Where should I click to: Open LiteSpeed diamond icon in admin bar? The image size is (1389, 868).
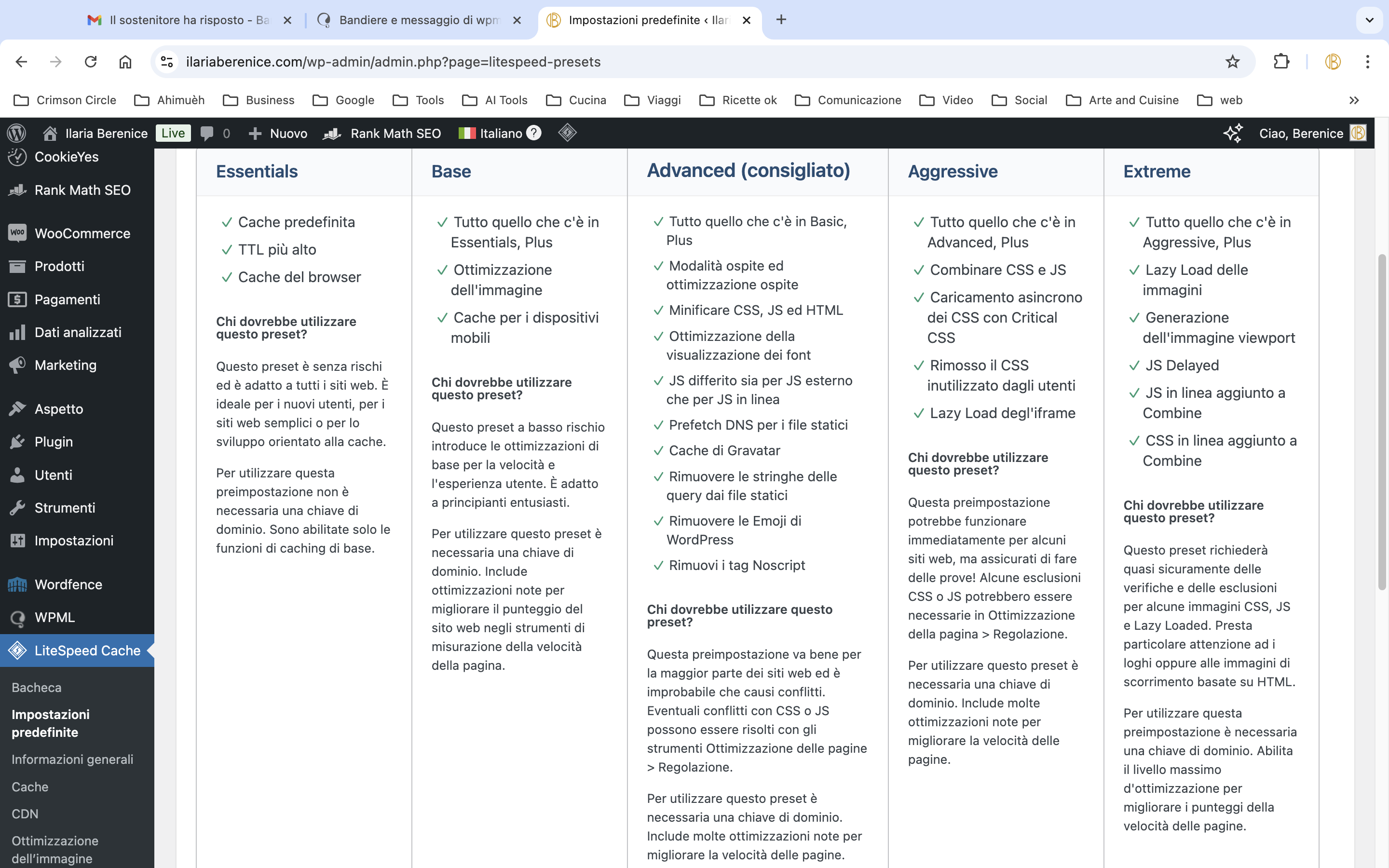tap(567, 133)
